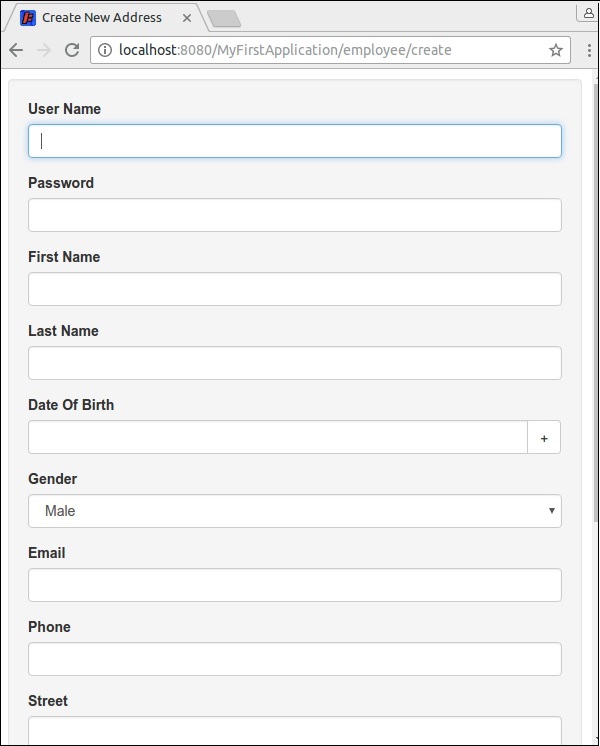Screen dimensions: 600x746
Task: Focus the Email input field
Action: (x=295, y=585)
